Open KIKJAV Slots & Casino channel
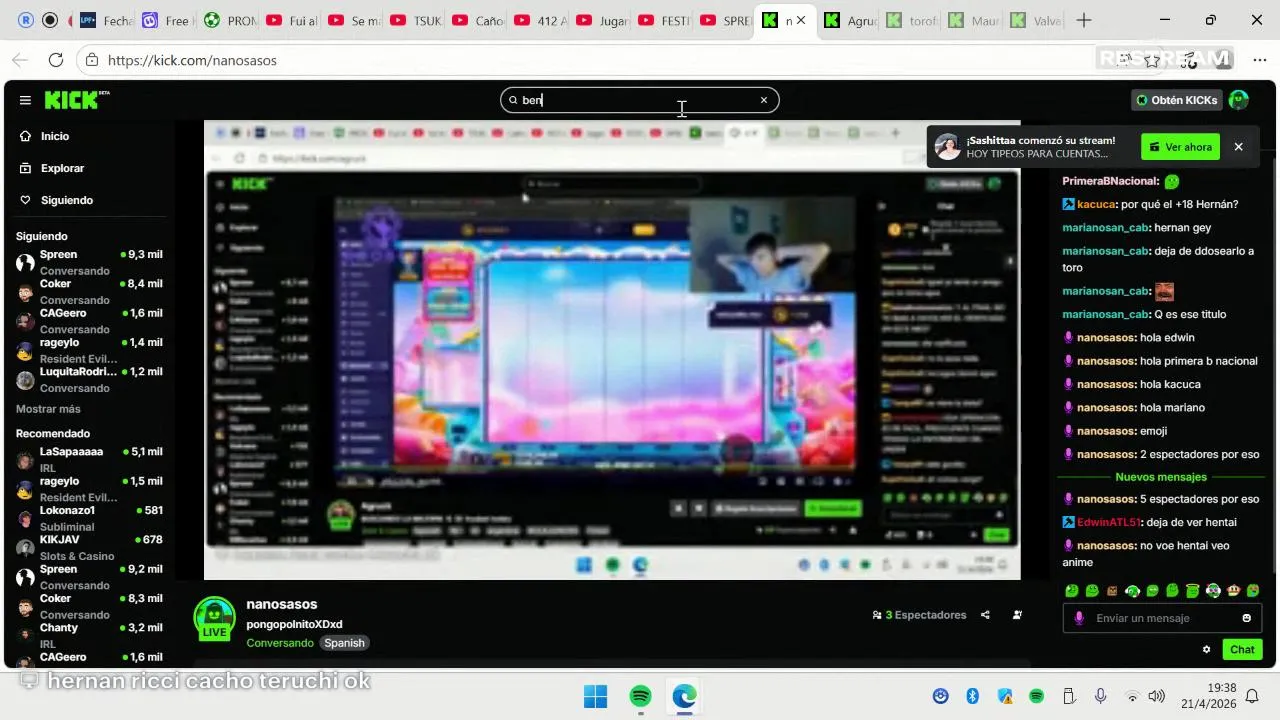The height and width of the screenshot is (720, 1280). (90, 547)
